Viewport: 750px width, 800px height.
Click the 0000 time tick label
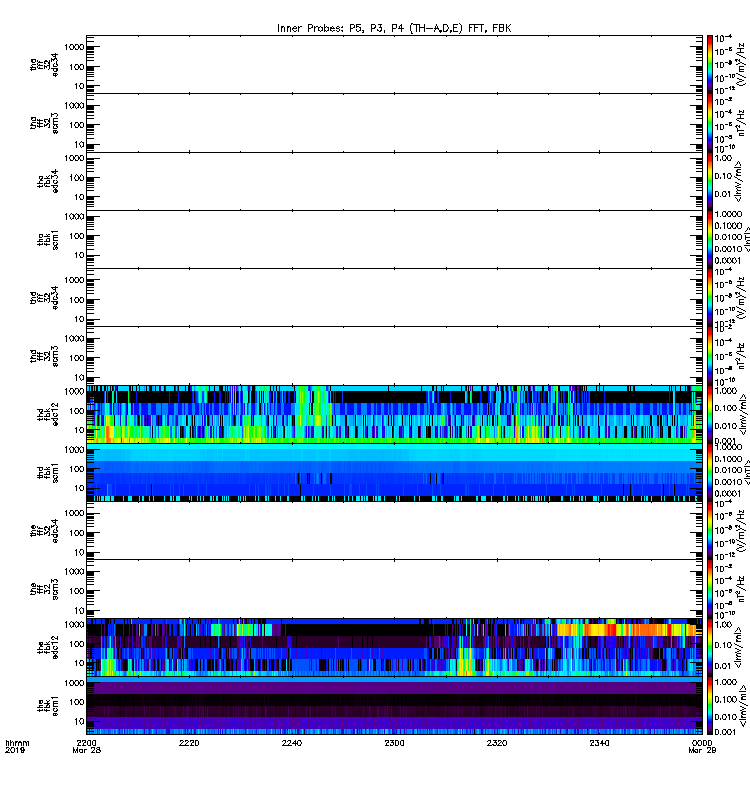pos(702,743)
